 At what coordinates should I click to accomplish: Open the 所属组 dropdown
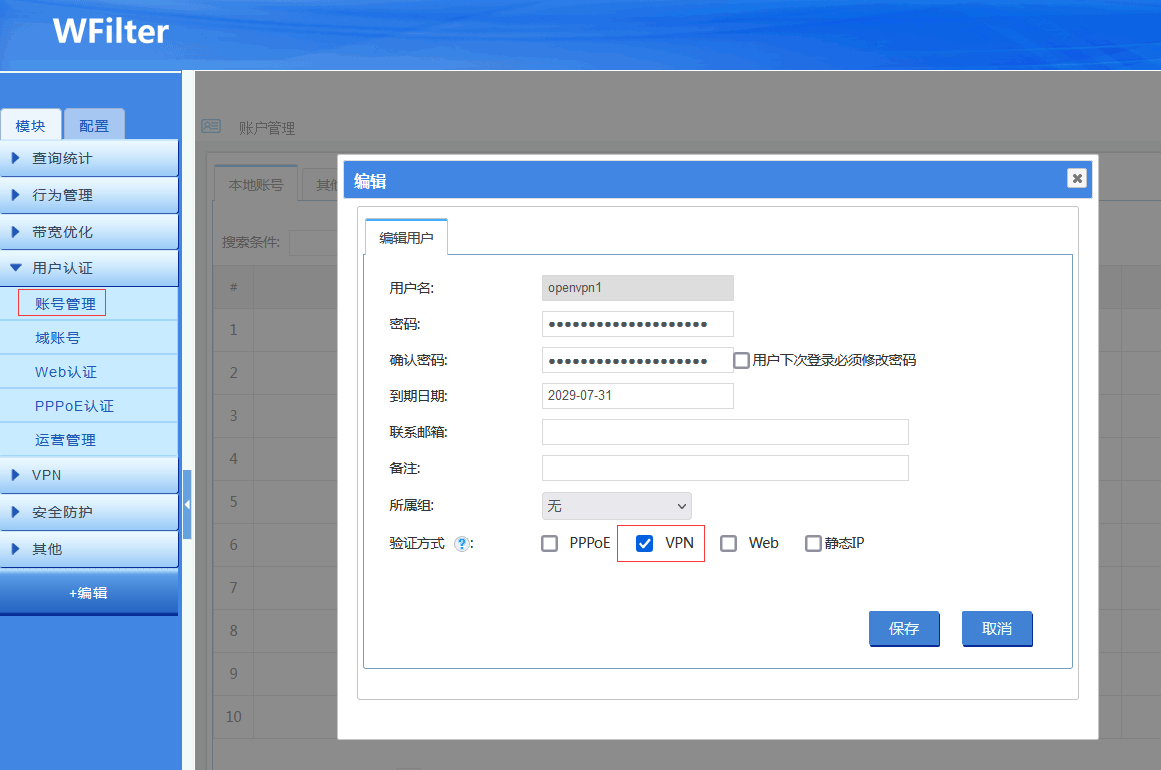(x=616, y=506)
